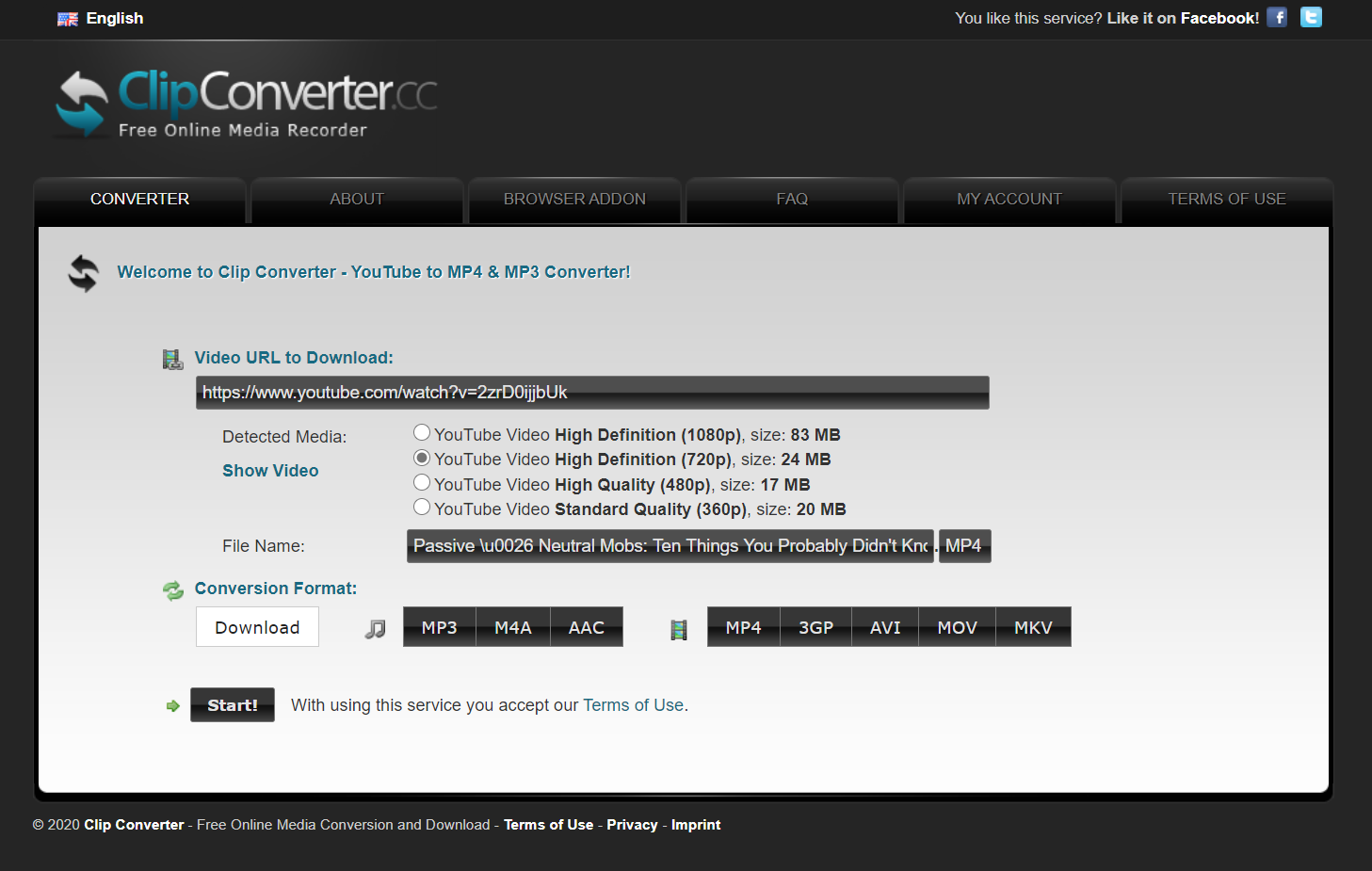Click the 'Conversion Format:' label

tap(276, 589)
